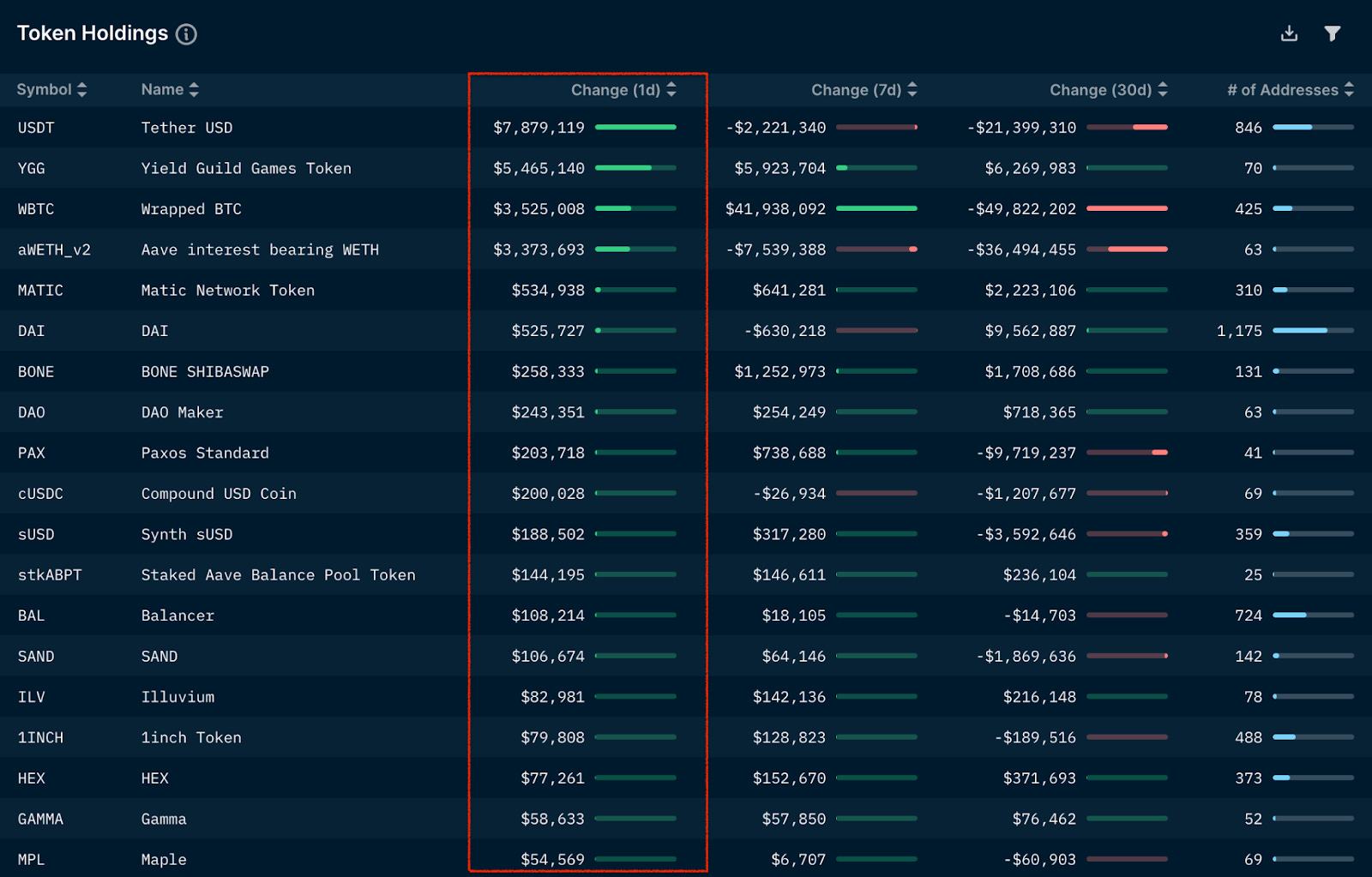This screenshot has height=877, width=1372.
Task: Sort by Change (1d) arrows
Action: pyautogui.click(x=671, y=90)
